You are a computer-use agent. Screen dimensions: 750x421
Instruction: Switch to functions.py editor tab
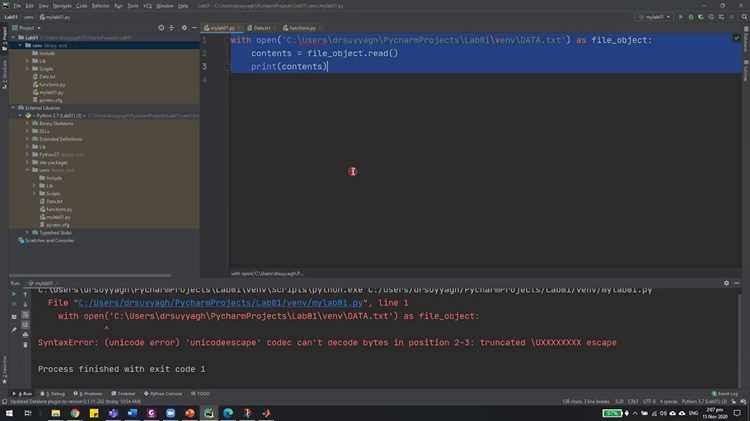pos(300,28)
